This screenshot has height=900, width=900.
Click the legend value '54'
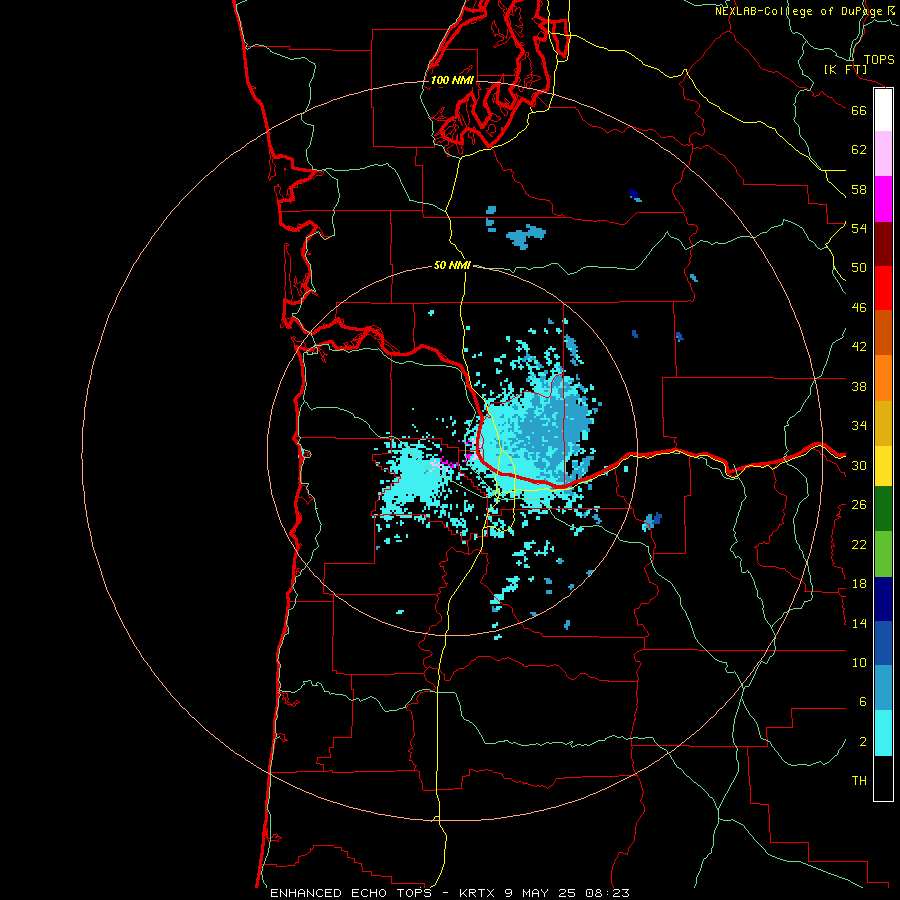click(859, 228)
